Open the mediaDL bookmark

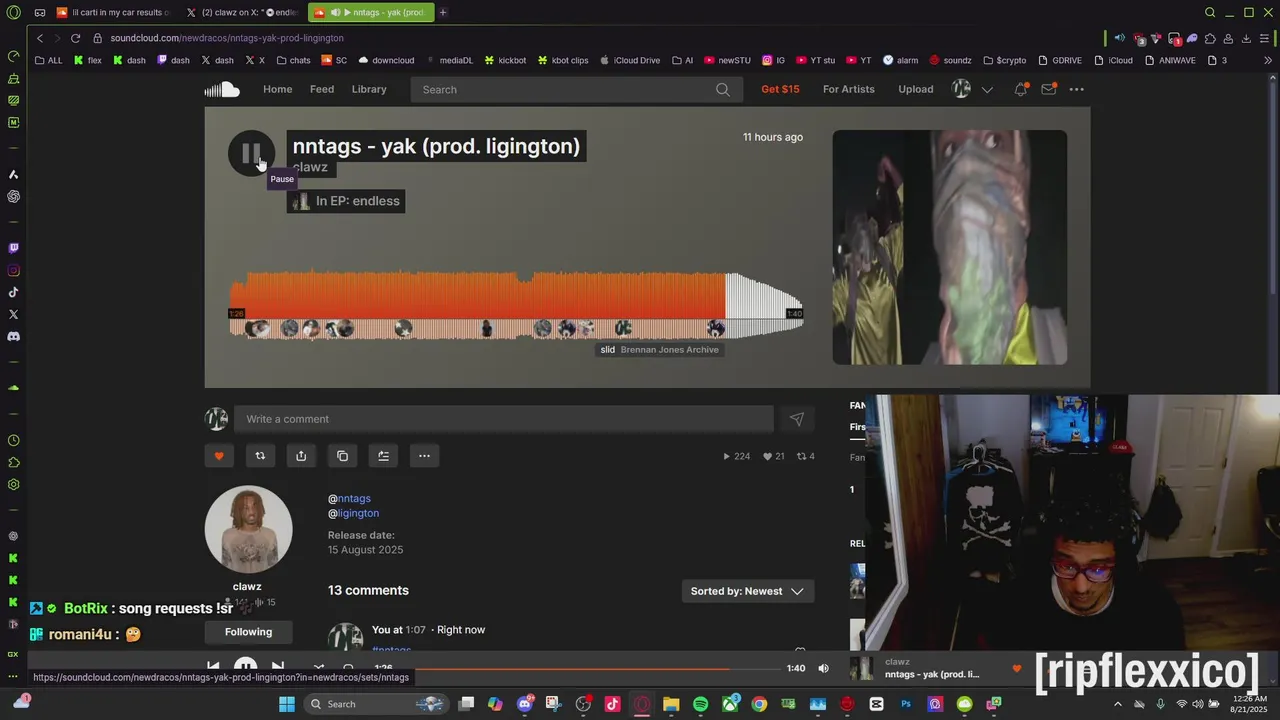tap(449, 60)
